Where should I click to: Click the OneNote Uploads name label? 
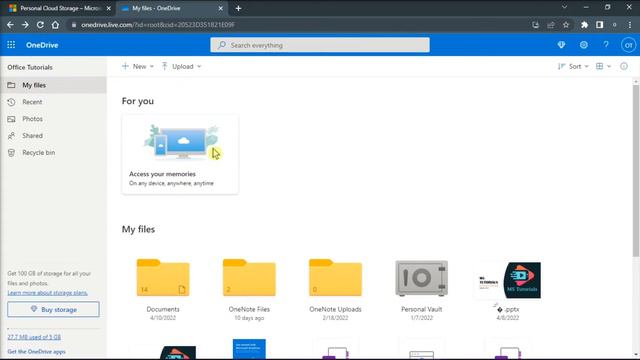[335, 309]
